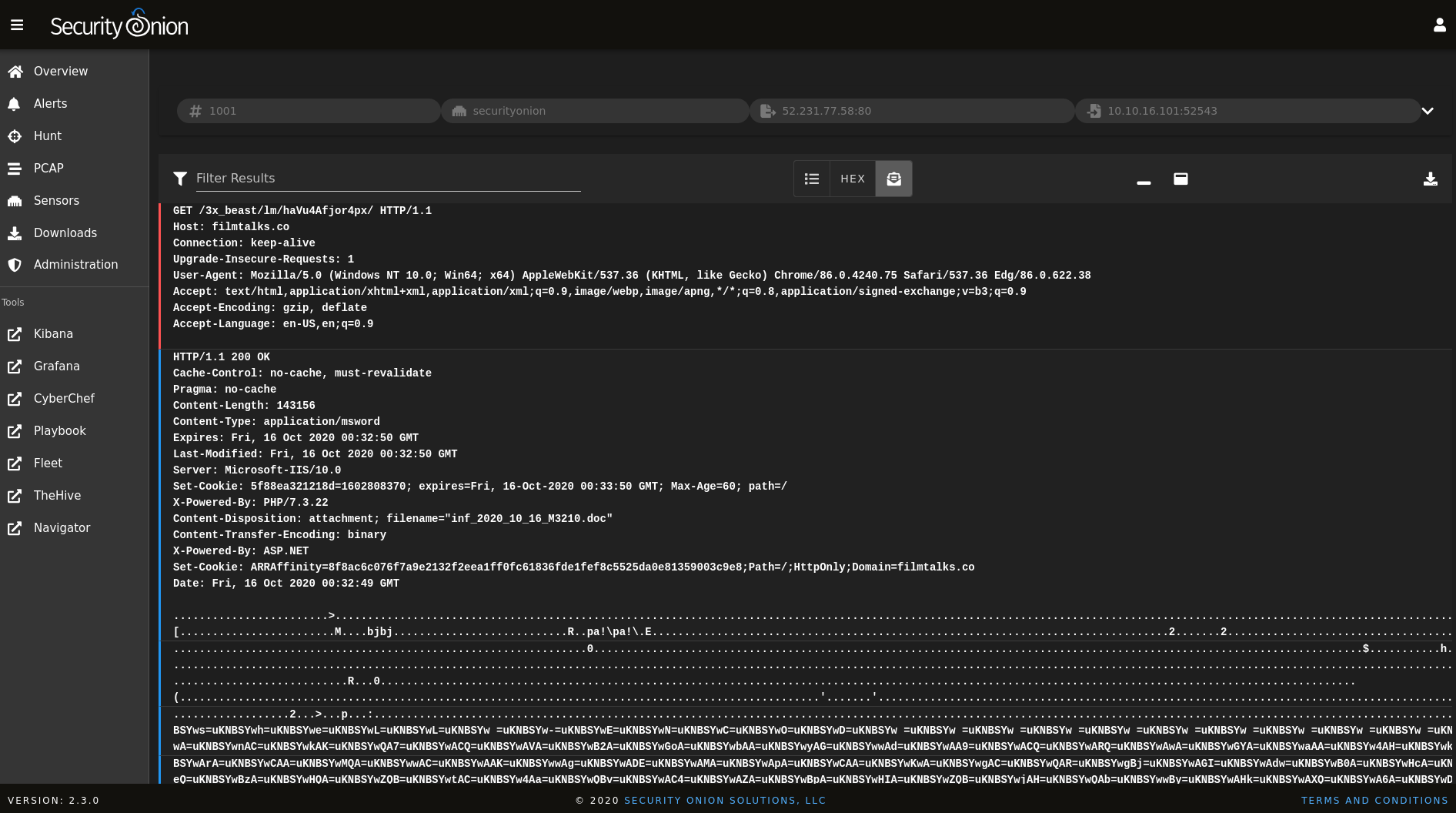Open the user account menu

[1439, 25]
